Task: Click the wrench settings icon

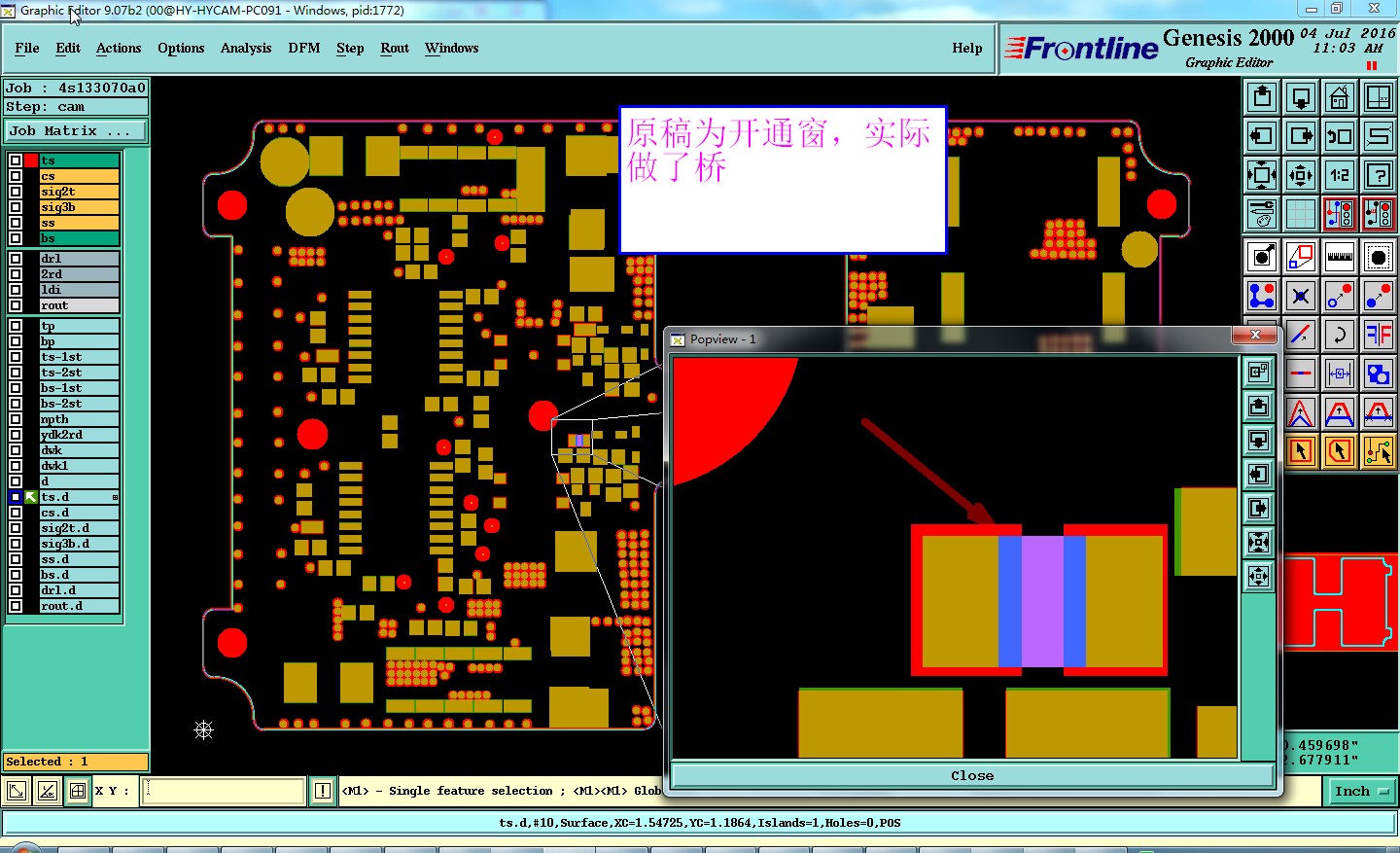Action: [x=1262, y=213]
